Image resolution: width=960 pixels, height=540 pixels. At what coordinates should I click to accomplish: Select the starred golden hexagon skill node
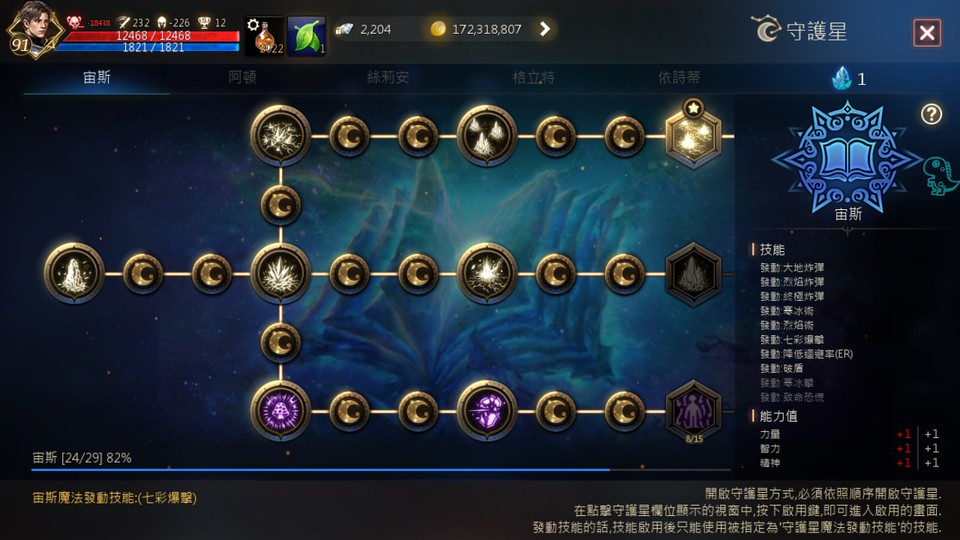tap(693, 136)
